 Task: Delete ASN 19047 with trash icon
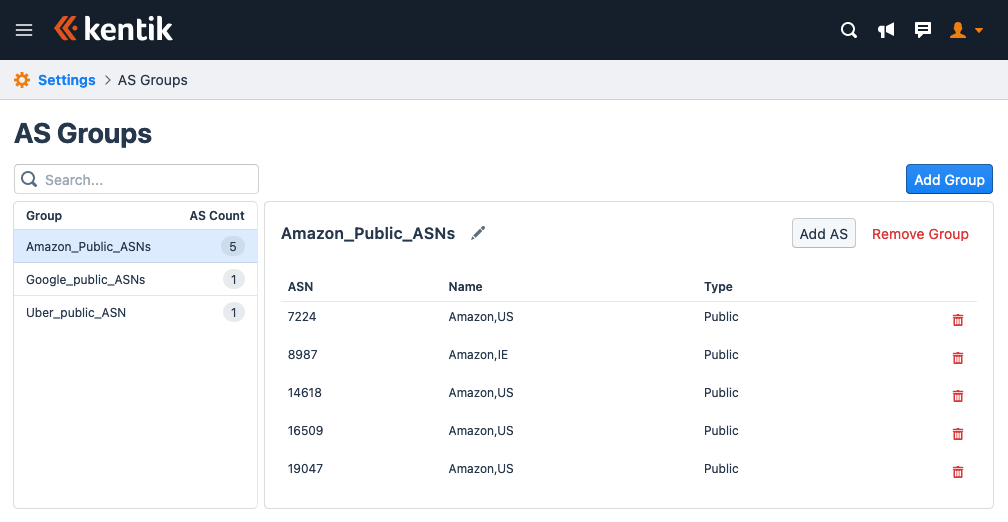958,471
